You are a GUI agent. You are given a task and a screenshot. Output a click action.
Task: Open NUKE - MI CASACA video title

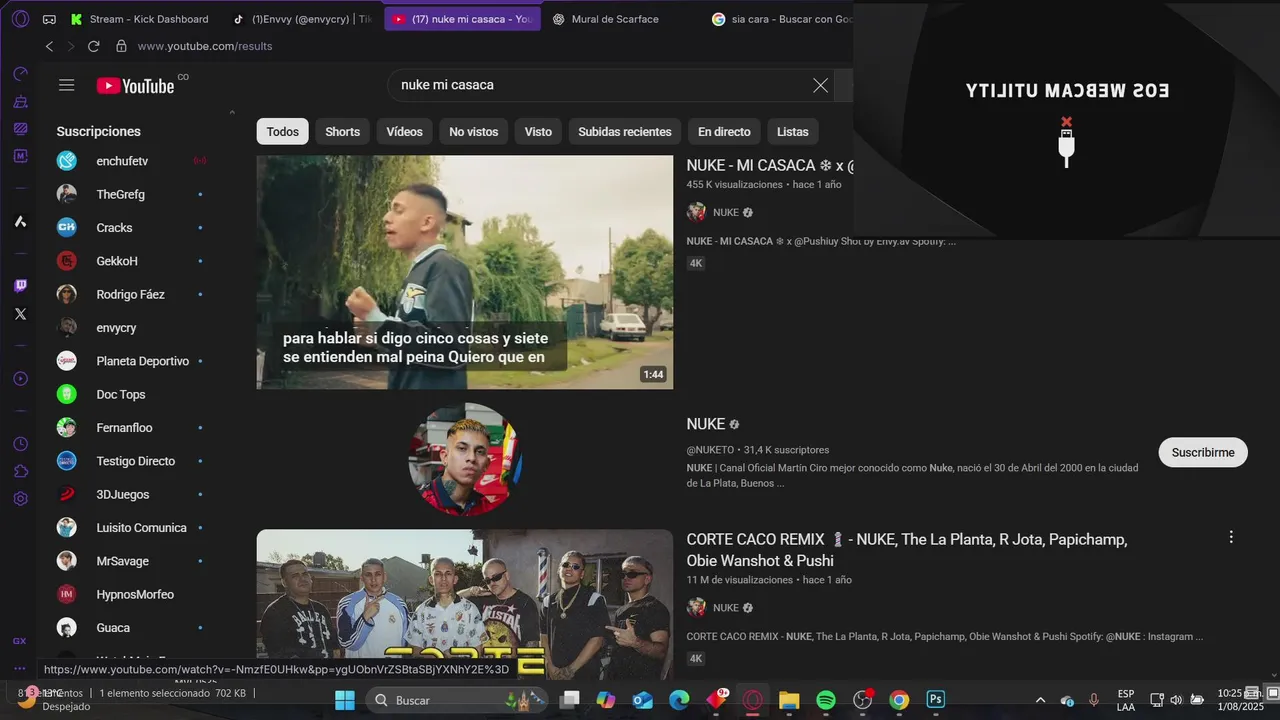pos(770,166)
